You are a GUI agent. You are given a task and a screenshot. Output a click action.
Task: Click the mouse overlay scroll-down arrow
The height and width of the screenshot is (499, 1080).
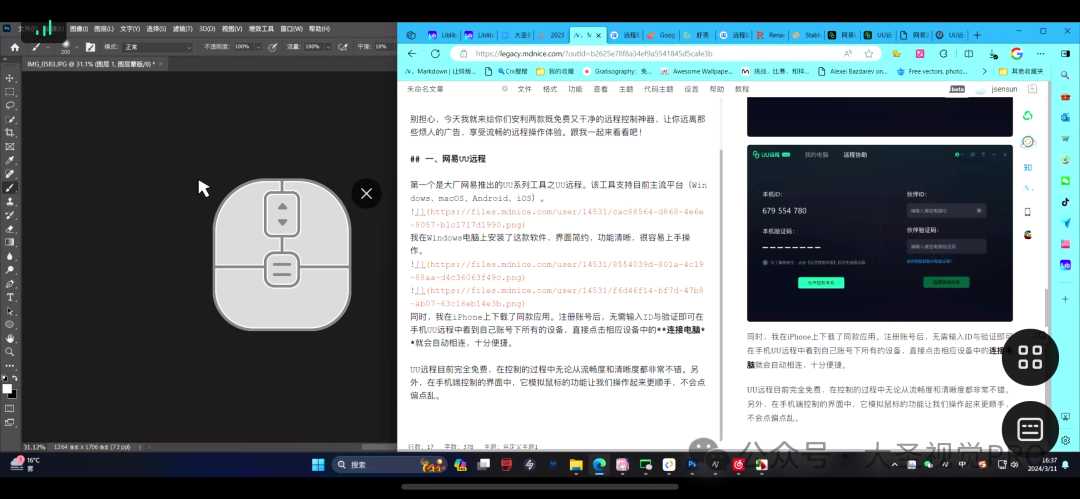click(x=282, y=222)
